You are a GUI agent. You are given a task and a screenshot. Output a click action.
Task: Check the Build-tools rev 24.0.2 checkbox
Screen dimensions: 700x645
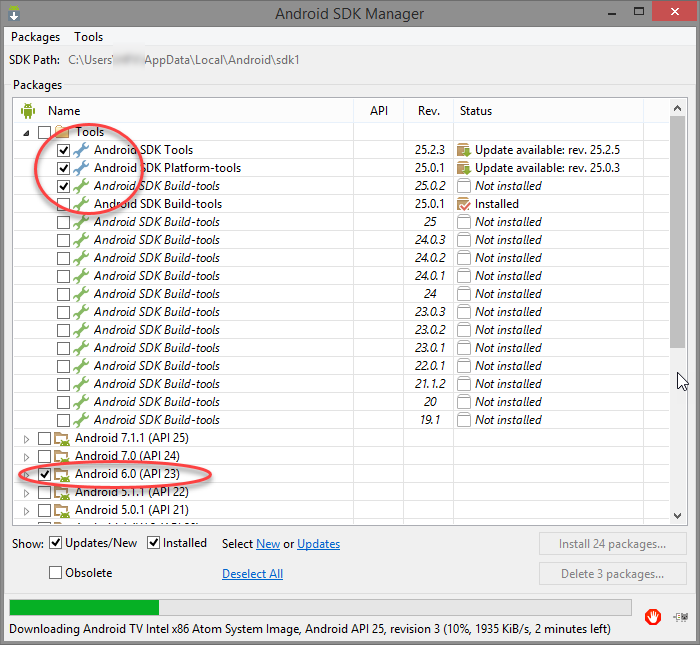tap(63, 258)
